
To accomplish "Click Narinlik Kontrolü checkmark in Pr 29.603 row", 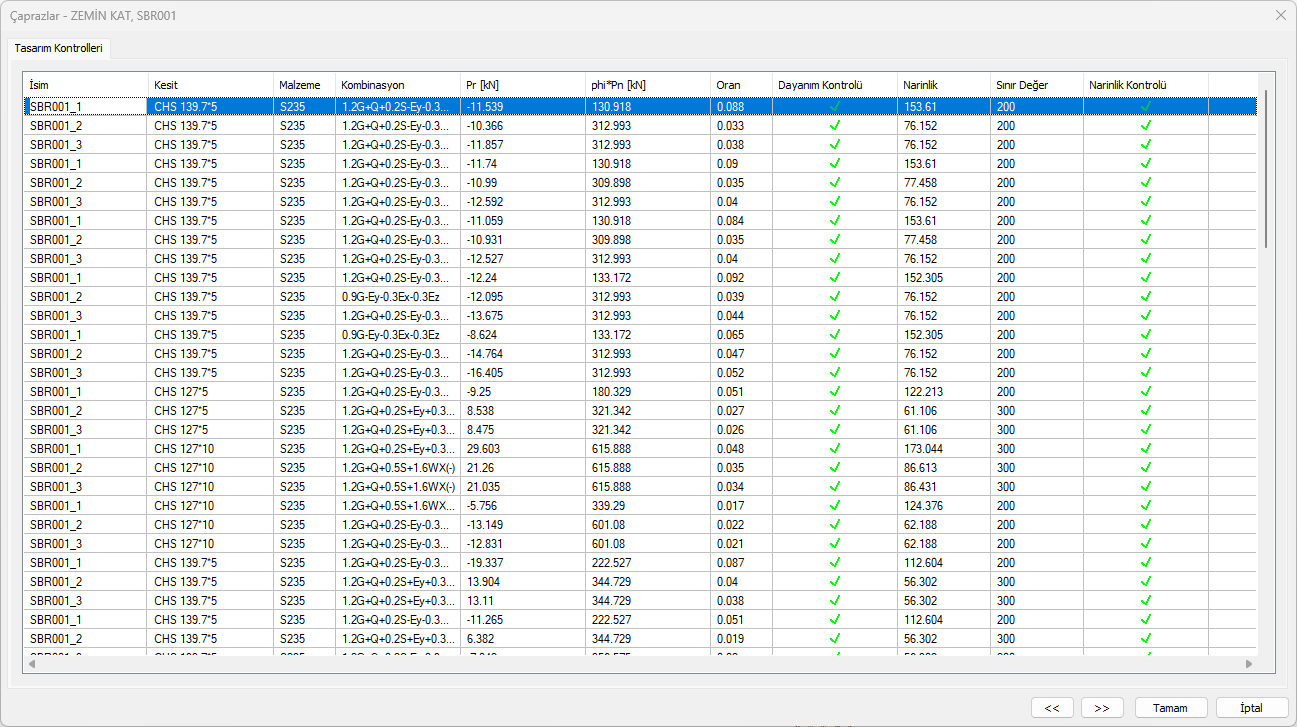I will pyautogui.click(x=1146, y=449).
